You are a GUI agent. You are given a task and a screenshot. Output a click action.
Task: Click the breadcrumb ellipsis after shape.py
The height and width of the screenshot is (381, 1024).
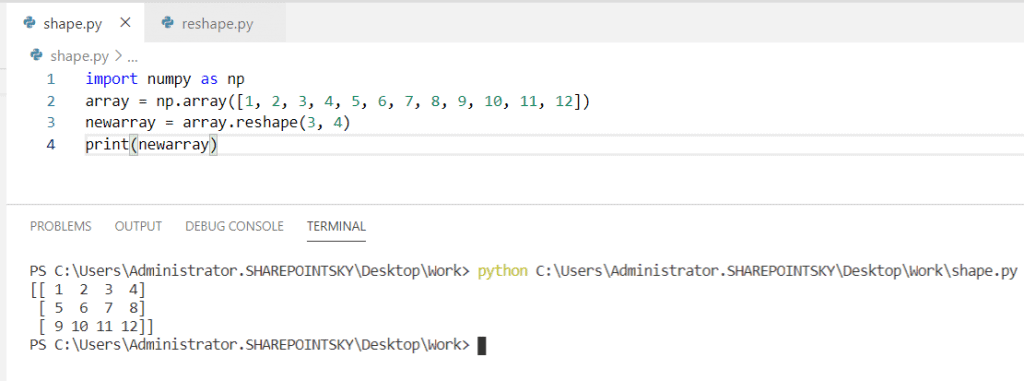point(133,58)
